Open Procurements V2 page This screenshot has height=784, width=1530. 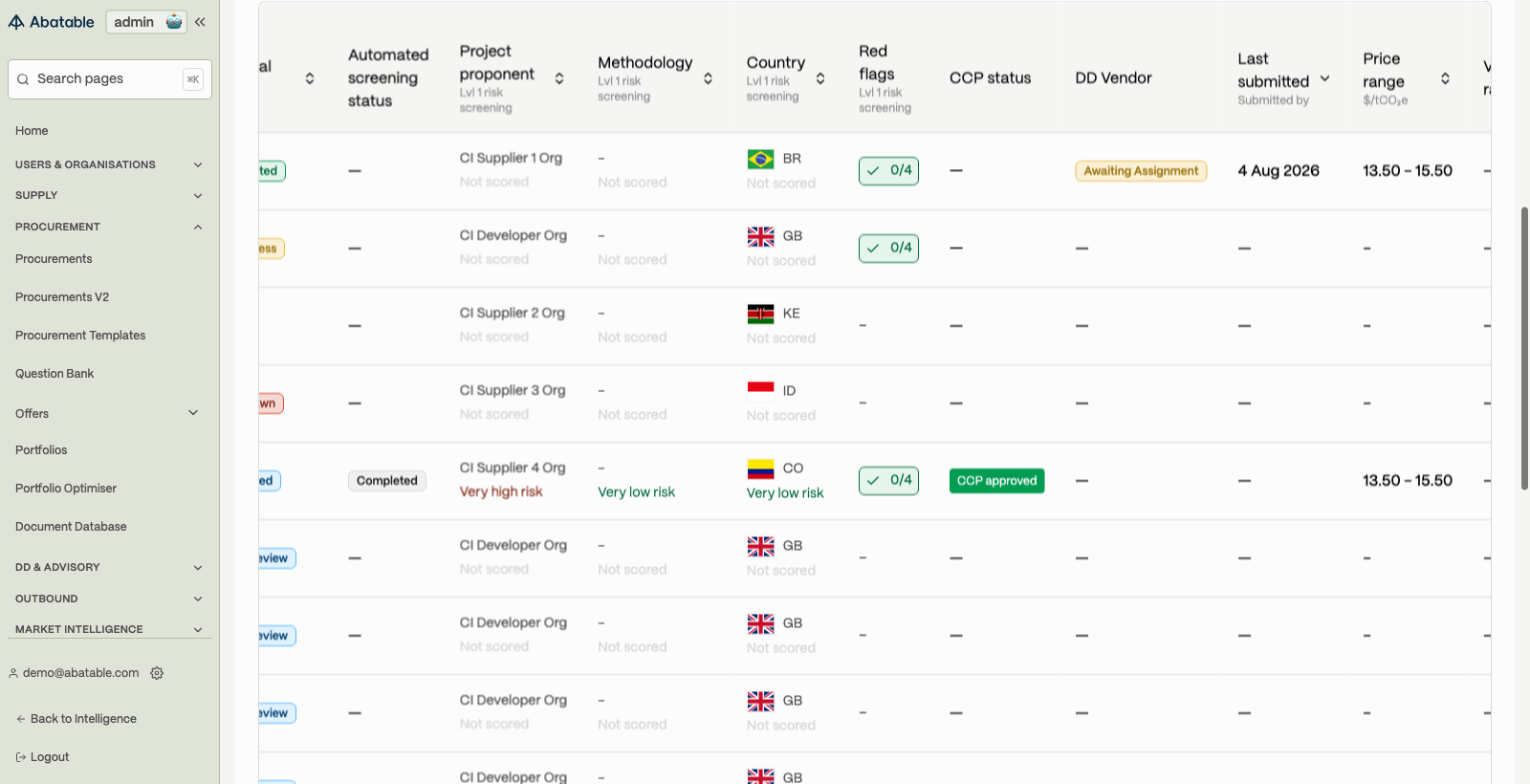[x=62, y=297]
